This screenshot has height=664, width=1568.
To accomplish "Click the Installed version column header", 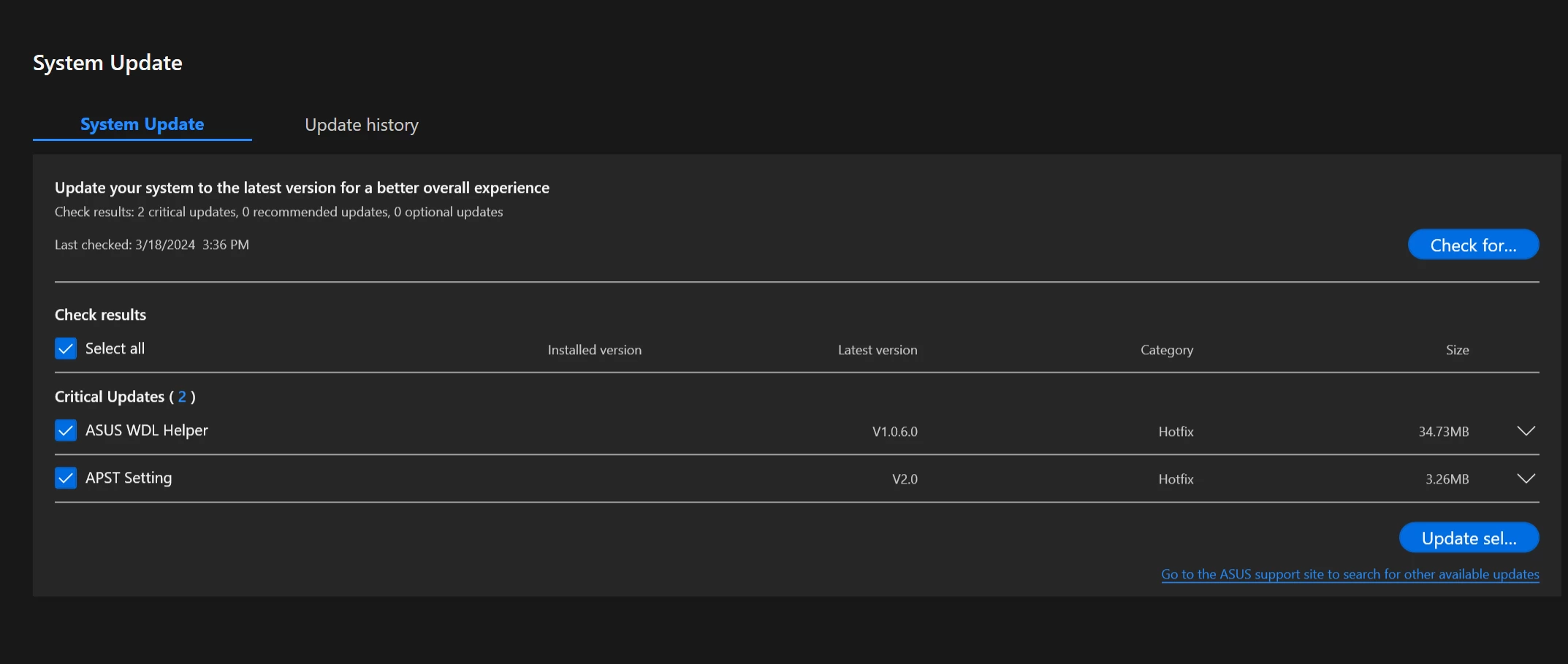I will click(595, 350).
